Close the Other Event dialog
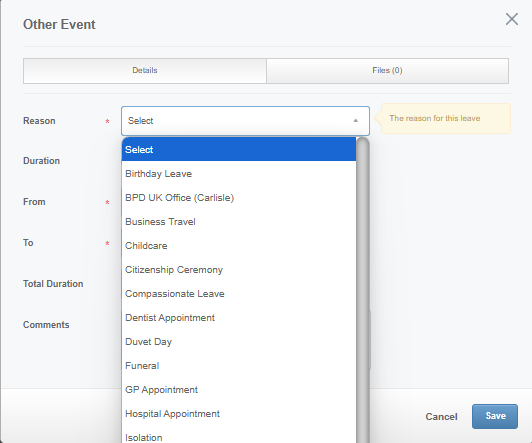Viewport: 532px width, 443px height. point(512,19)
